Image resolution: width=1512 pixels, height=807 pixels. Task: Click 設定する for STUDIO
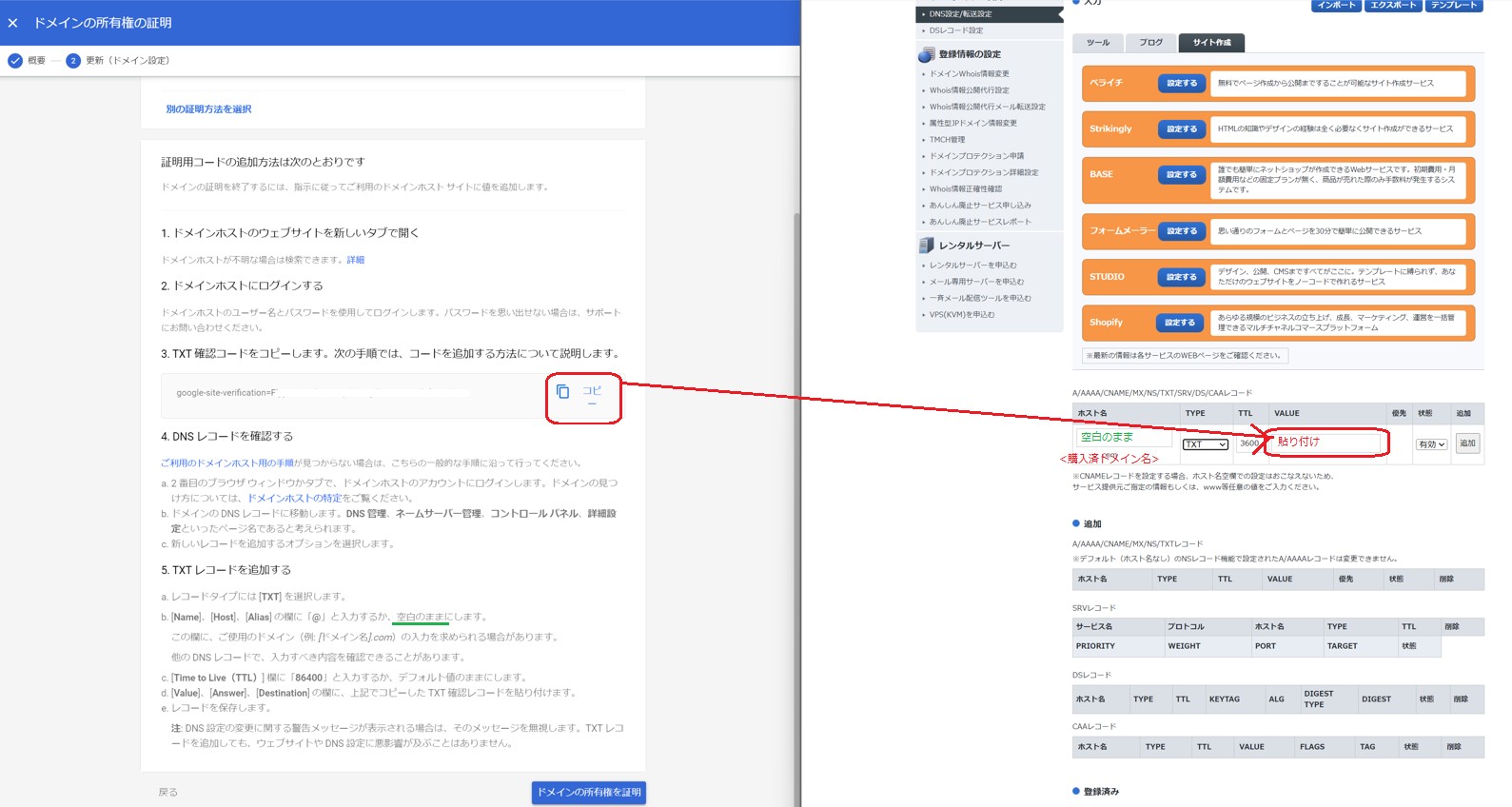point(1182,277)
